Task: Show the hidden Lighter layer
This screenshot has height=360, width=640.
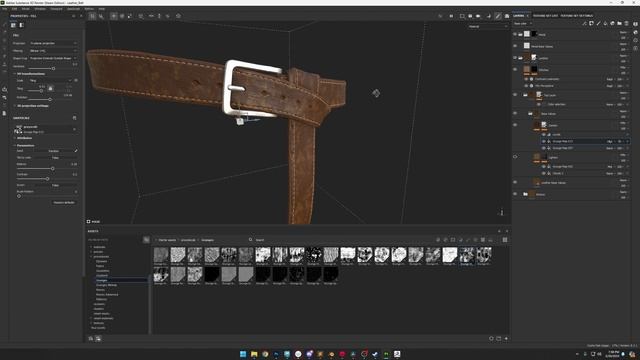Action: click(515, 157)
